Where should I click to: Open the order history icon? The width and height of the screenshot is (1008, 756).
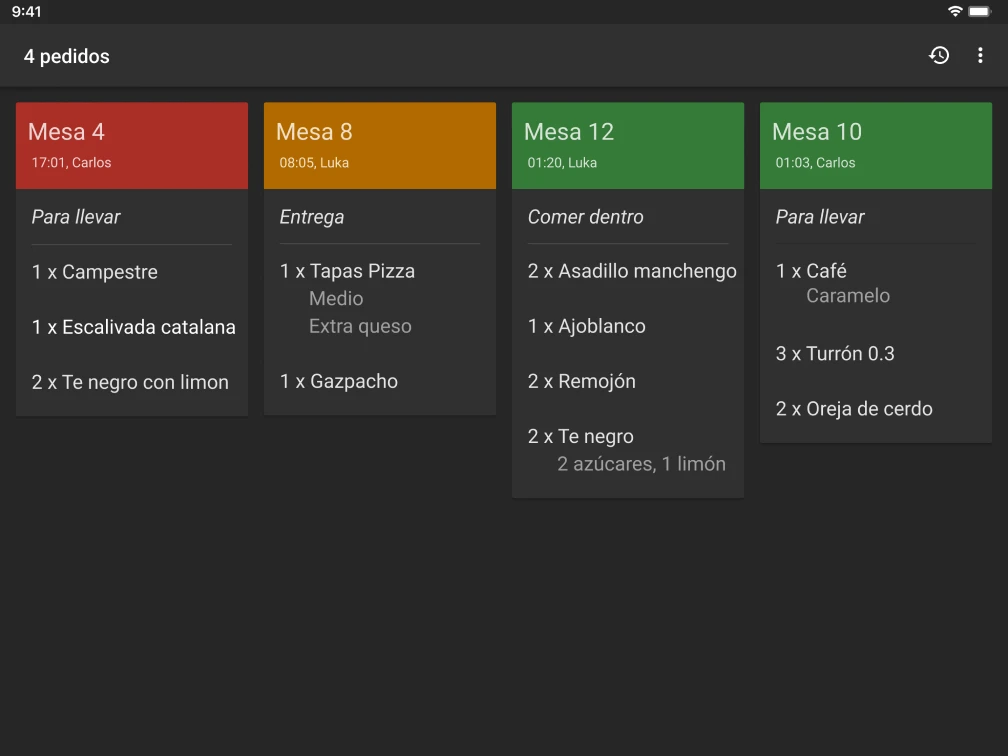(939, 55)
